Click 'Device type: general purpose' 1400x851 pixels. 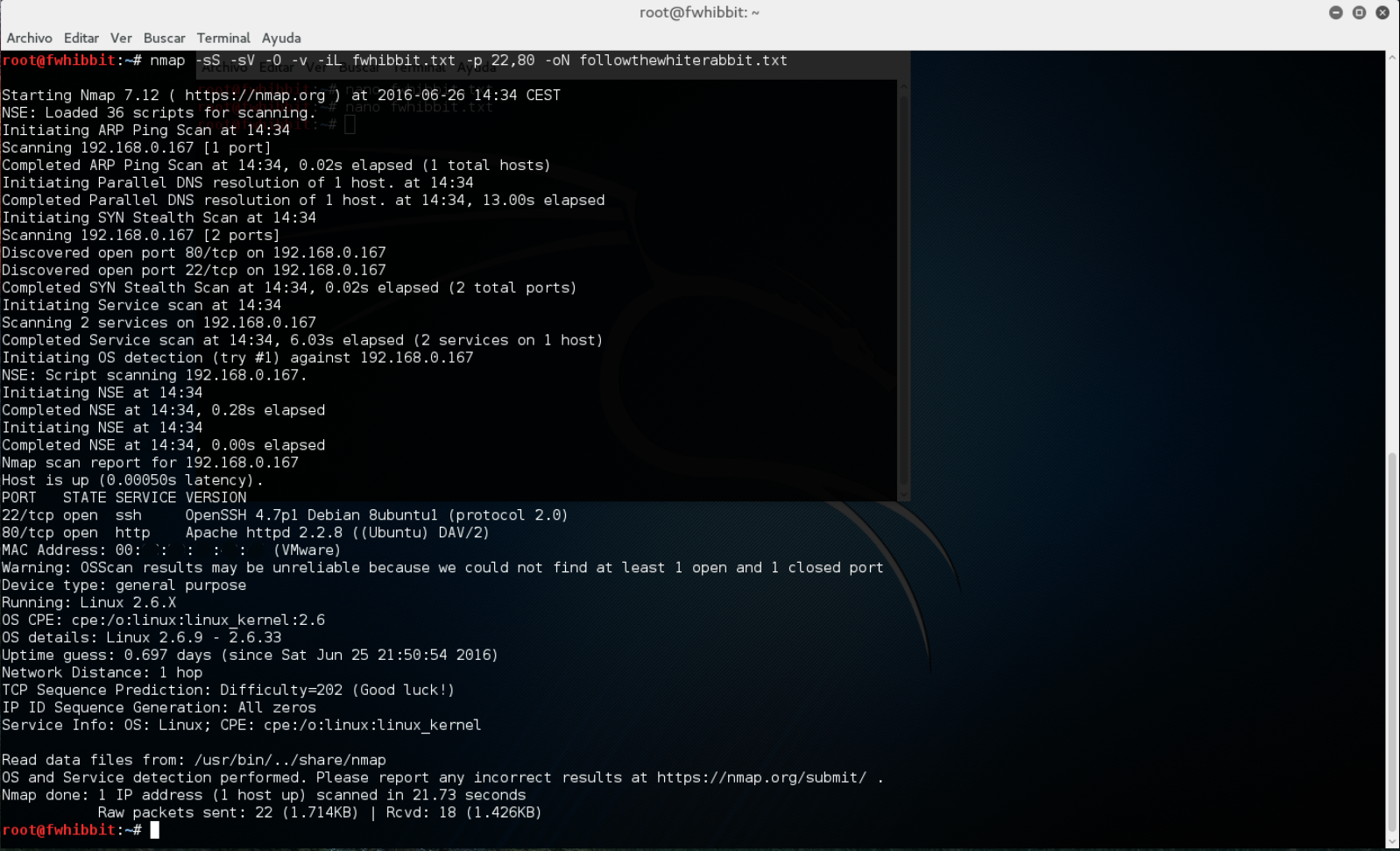[x=124, y=585]
